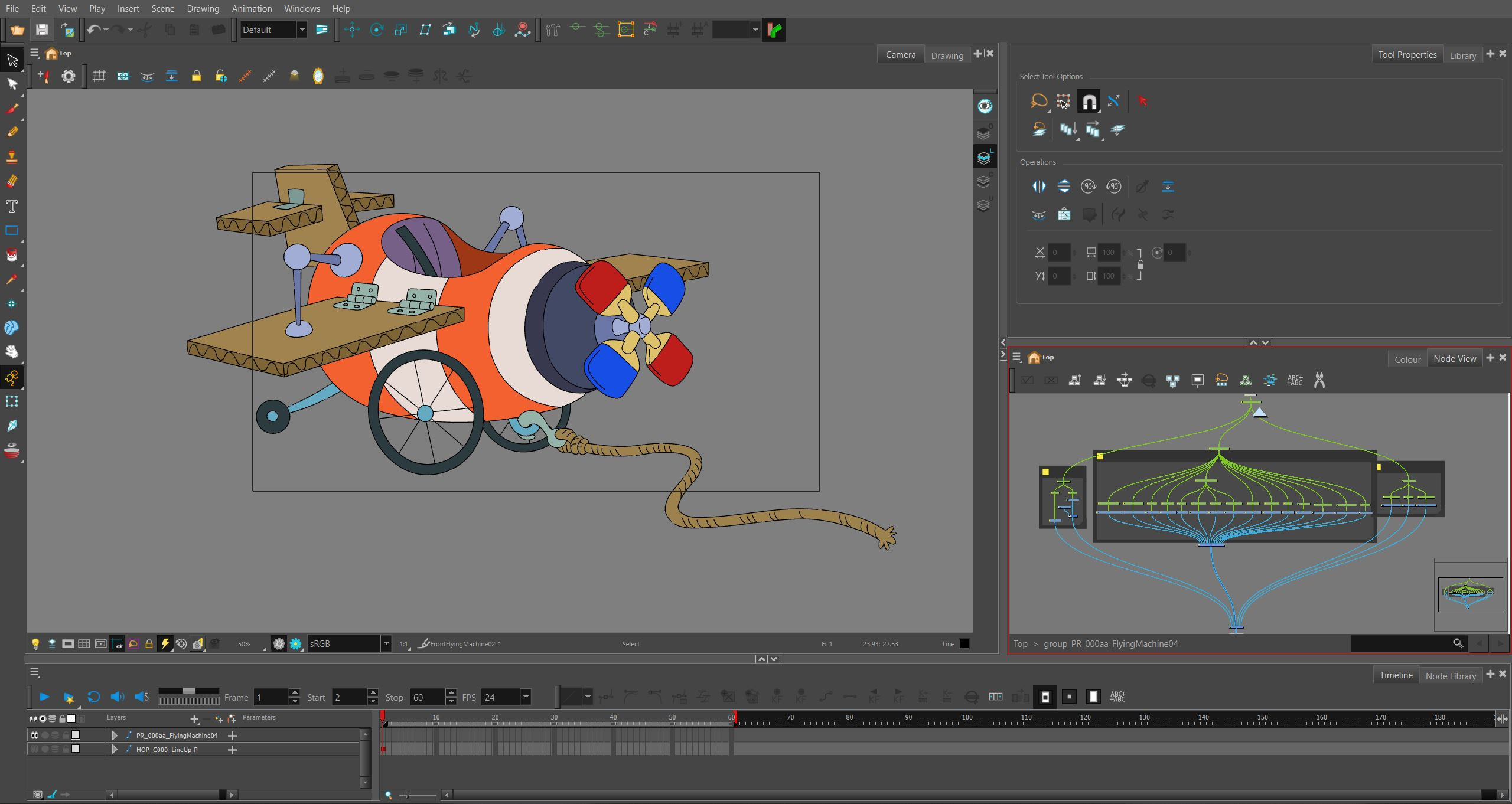Screen dimensions: 1512x804
Task: Toggle visibility of PR_000aa_FlyingMachine04 layer
Action: [x=34, y=736]
